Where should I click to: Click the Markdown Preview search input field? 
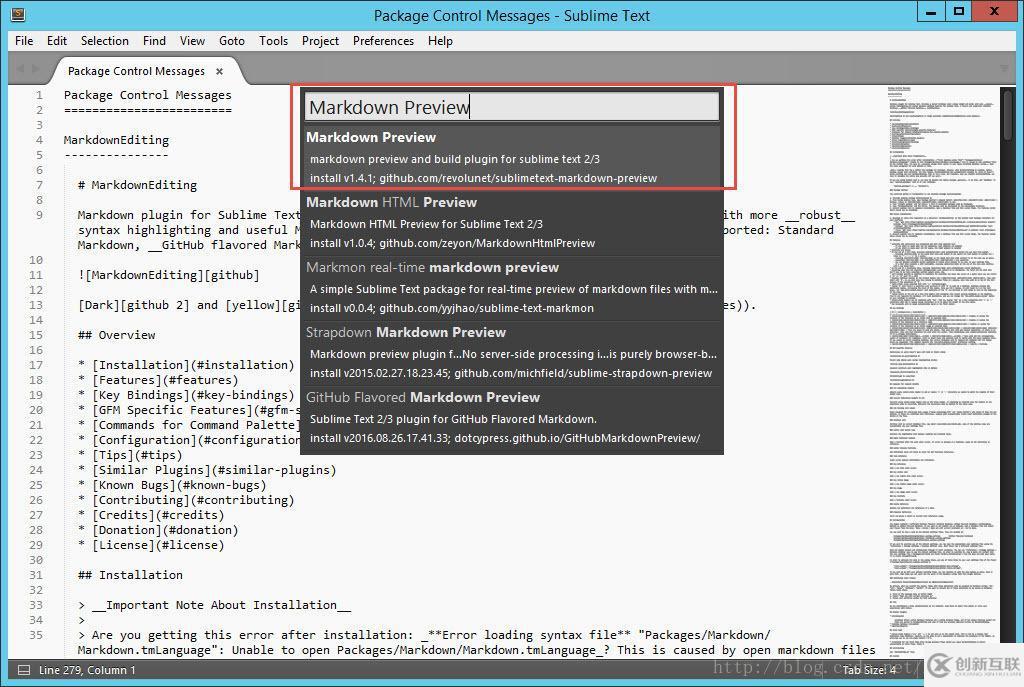tap(512, 106)
